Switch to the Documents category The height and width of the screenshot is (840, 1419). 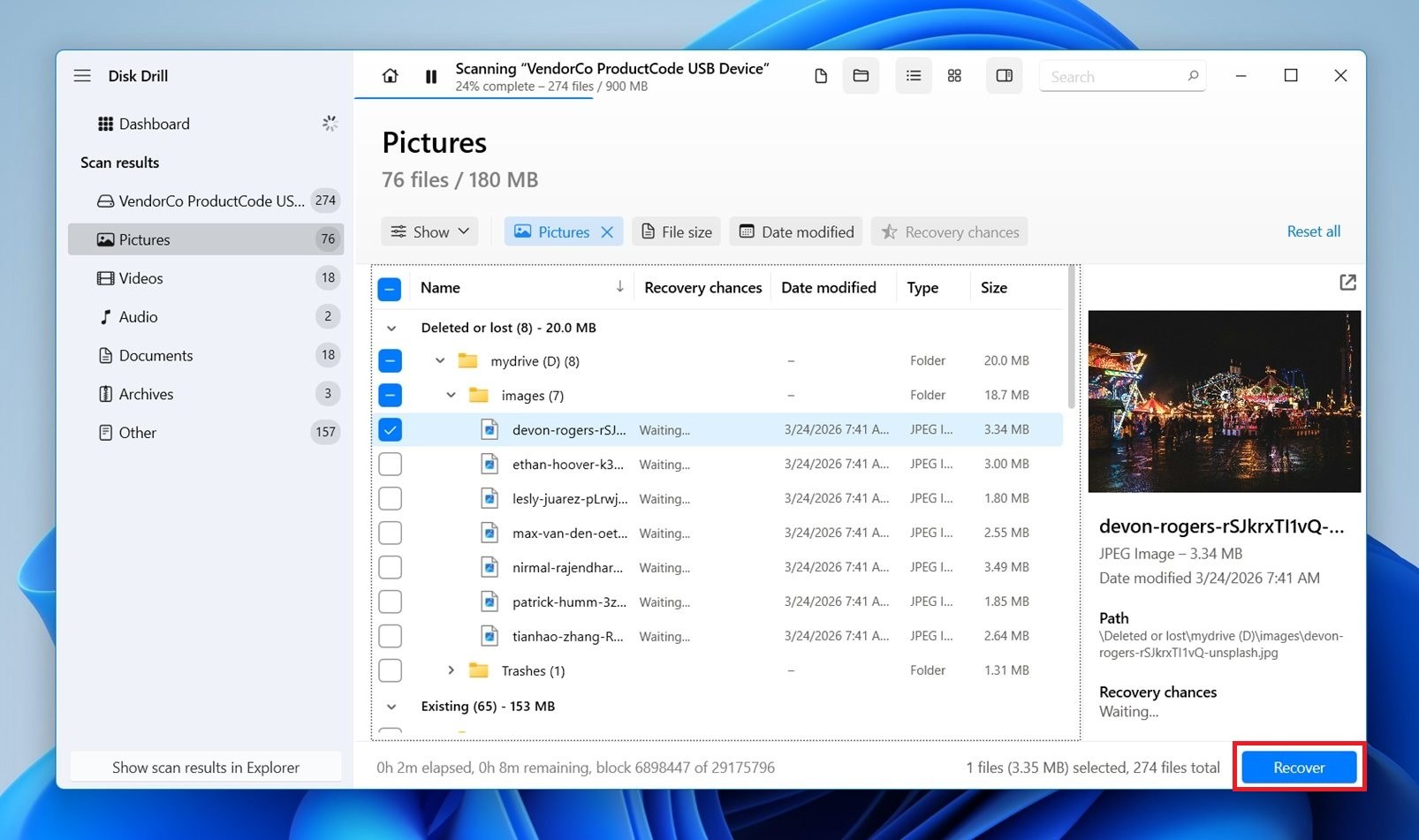pos(156,355)
